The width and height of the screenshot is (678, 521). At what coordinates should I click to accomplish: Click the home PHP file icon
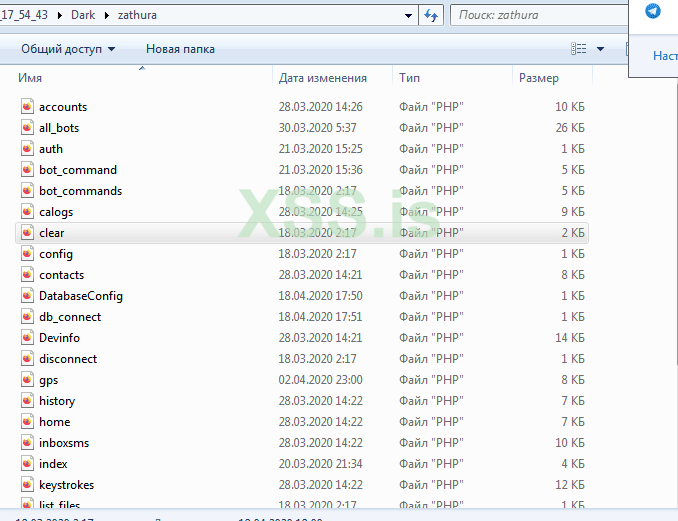tap(27, 422)
